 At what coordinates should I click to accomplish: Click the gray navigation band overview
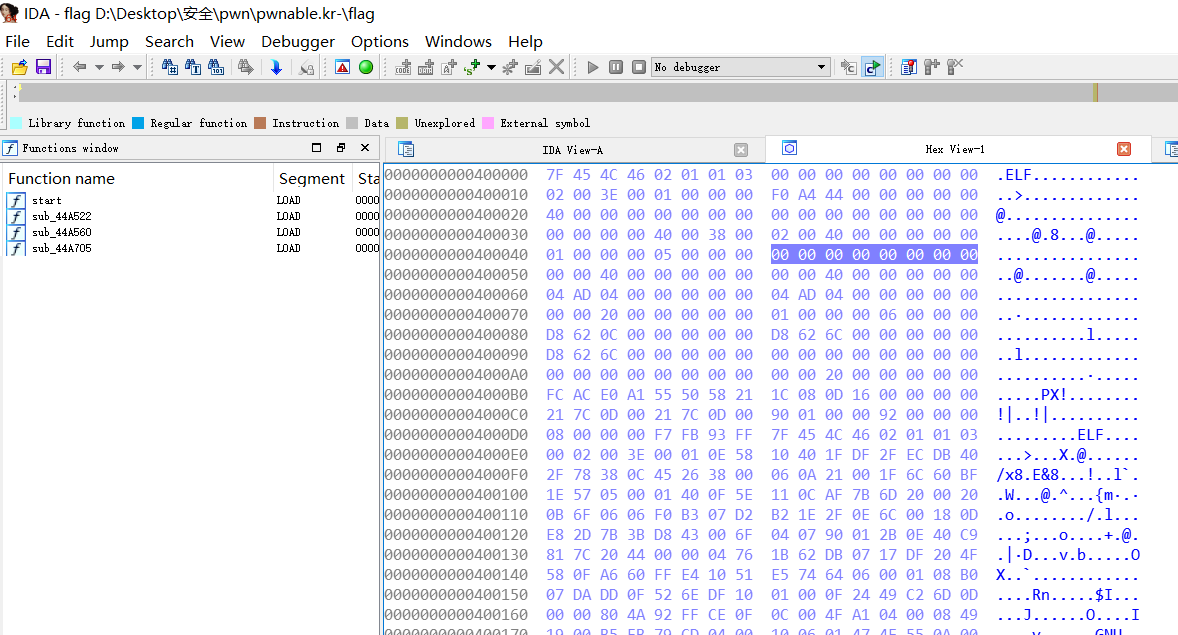click(598, 92)
